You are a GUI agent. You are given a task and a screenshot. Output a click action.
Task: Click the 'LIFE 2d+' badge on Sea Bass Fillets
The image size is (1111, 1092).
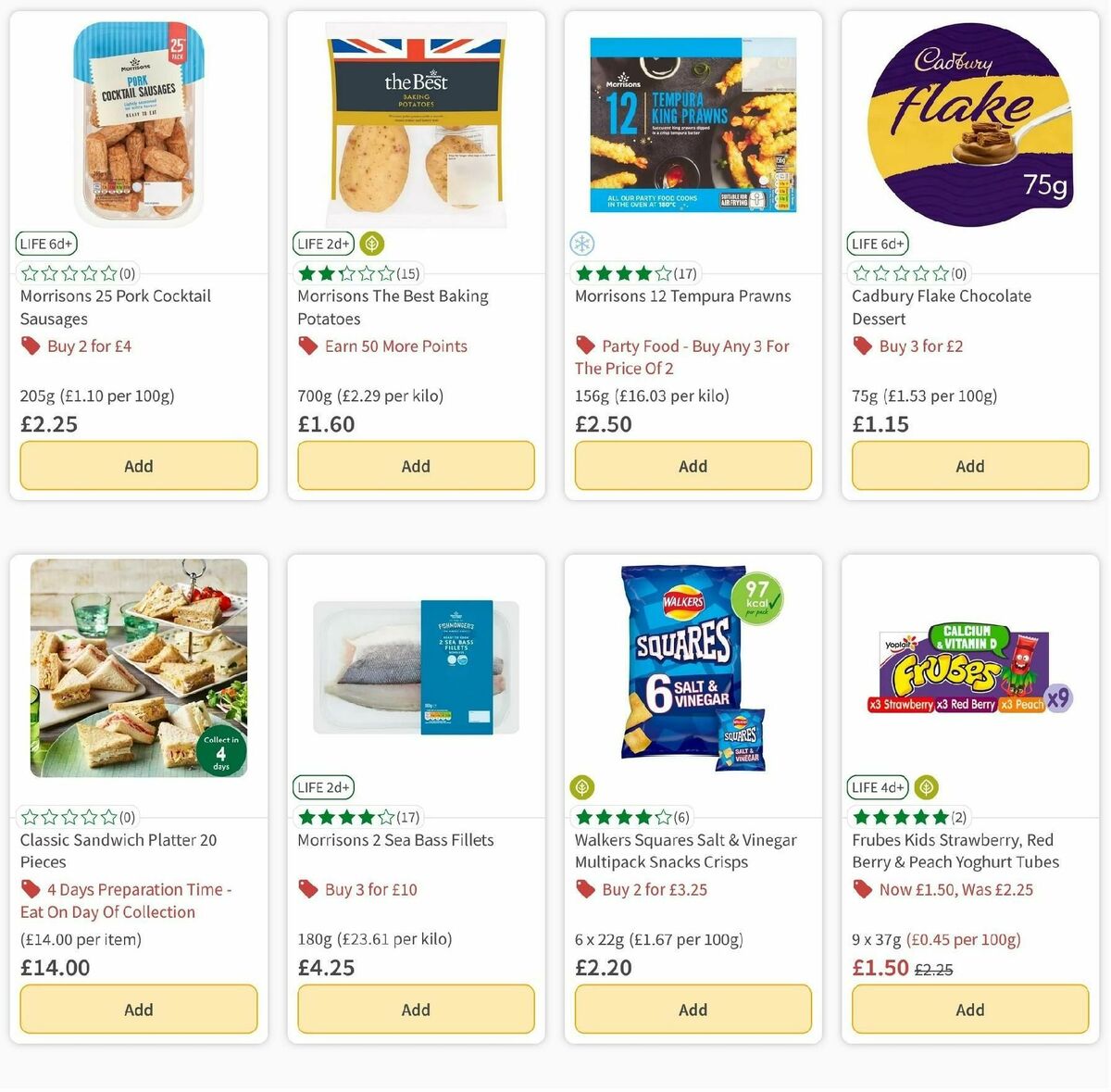(x=323, y=787)
